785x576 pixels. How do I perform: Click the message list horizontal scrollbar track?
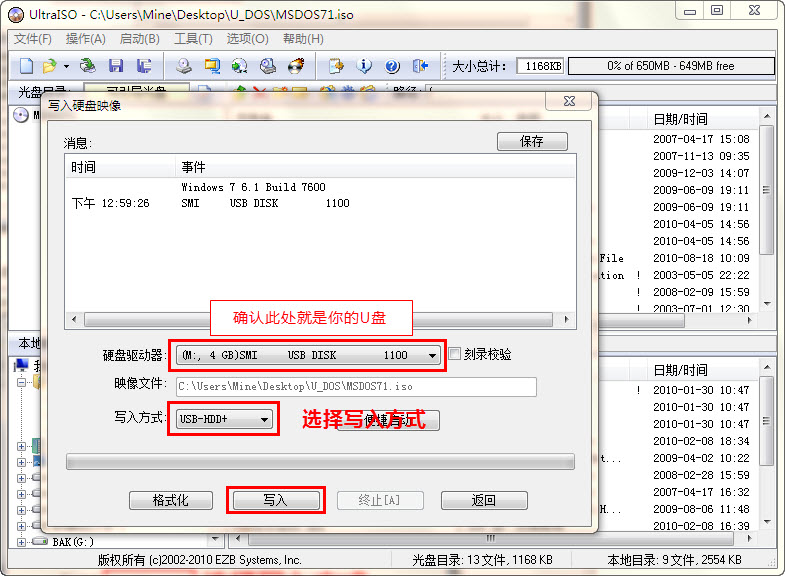coord(318,319)
